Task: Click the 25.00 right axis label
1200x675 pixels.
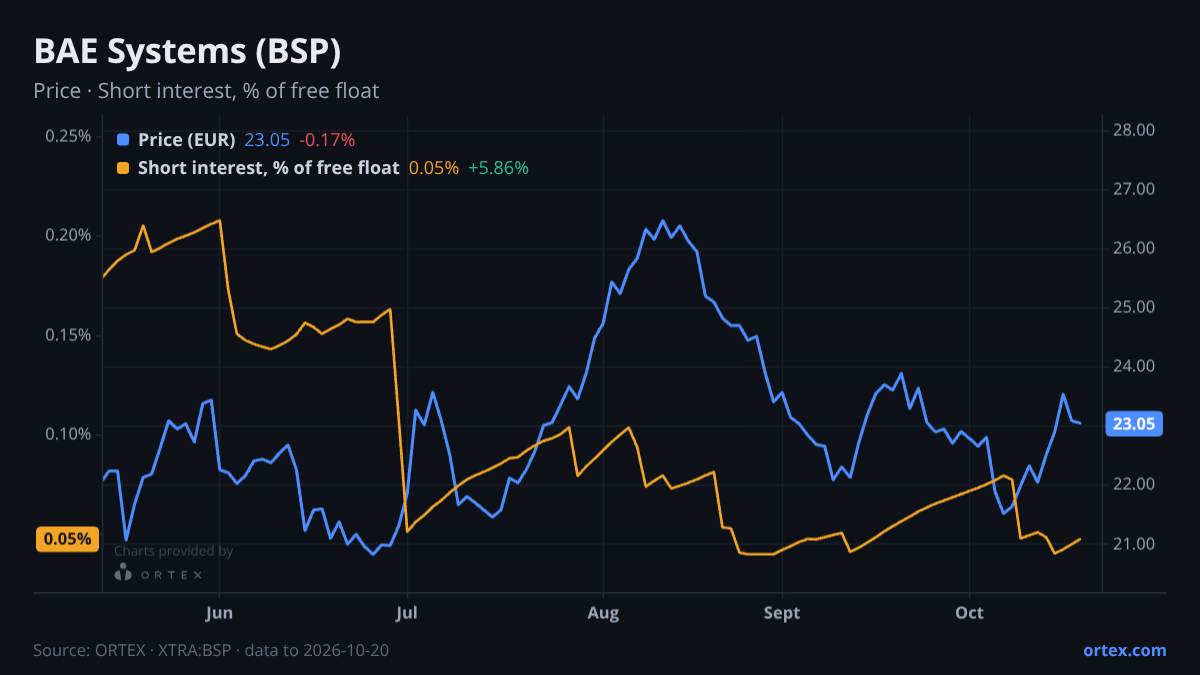Action: tap(1134, 307)
